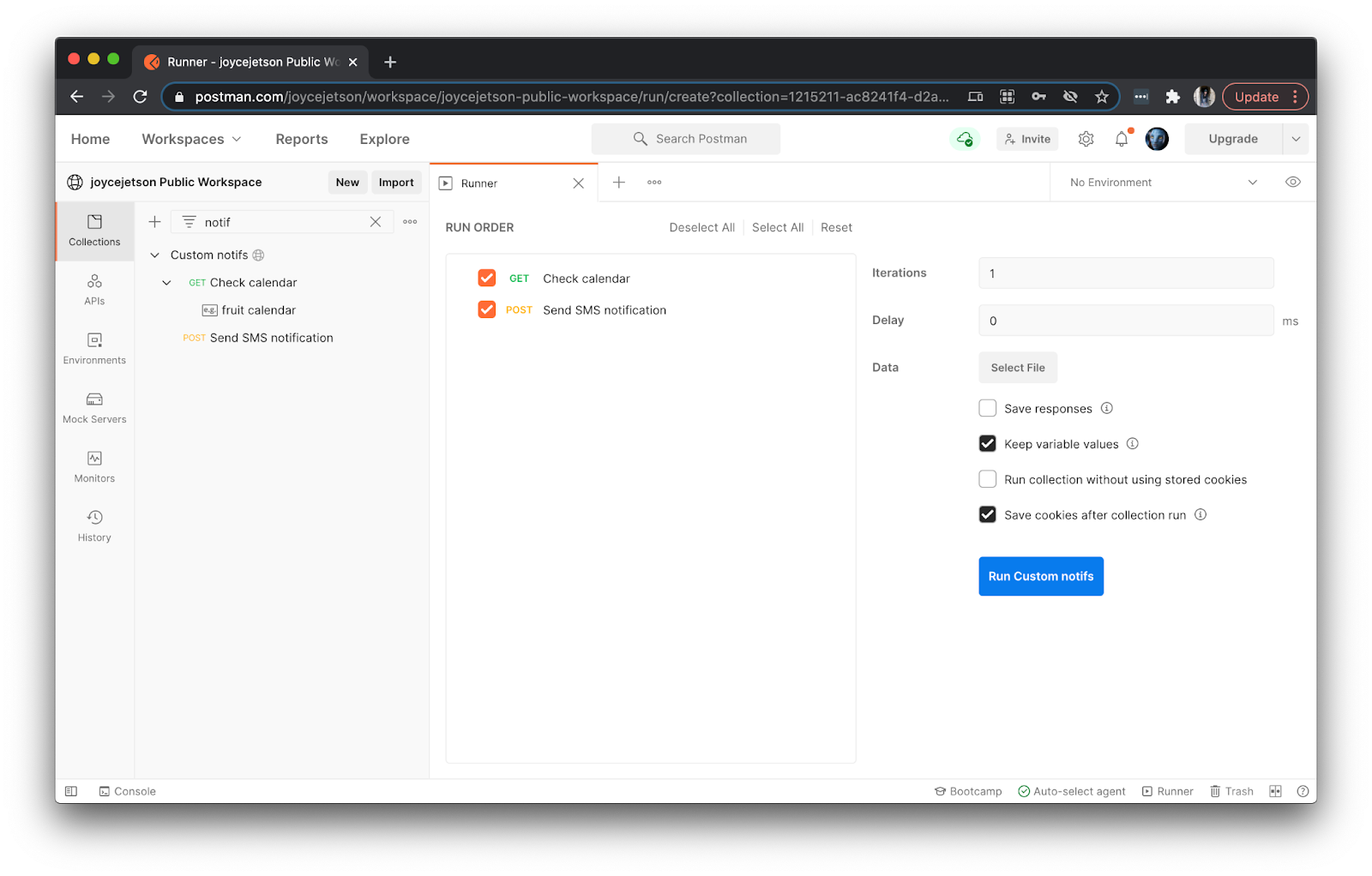Disable Save cookies after collection run
Screen dimensions: 1372x876
(988, 514)
